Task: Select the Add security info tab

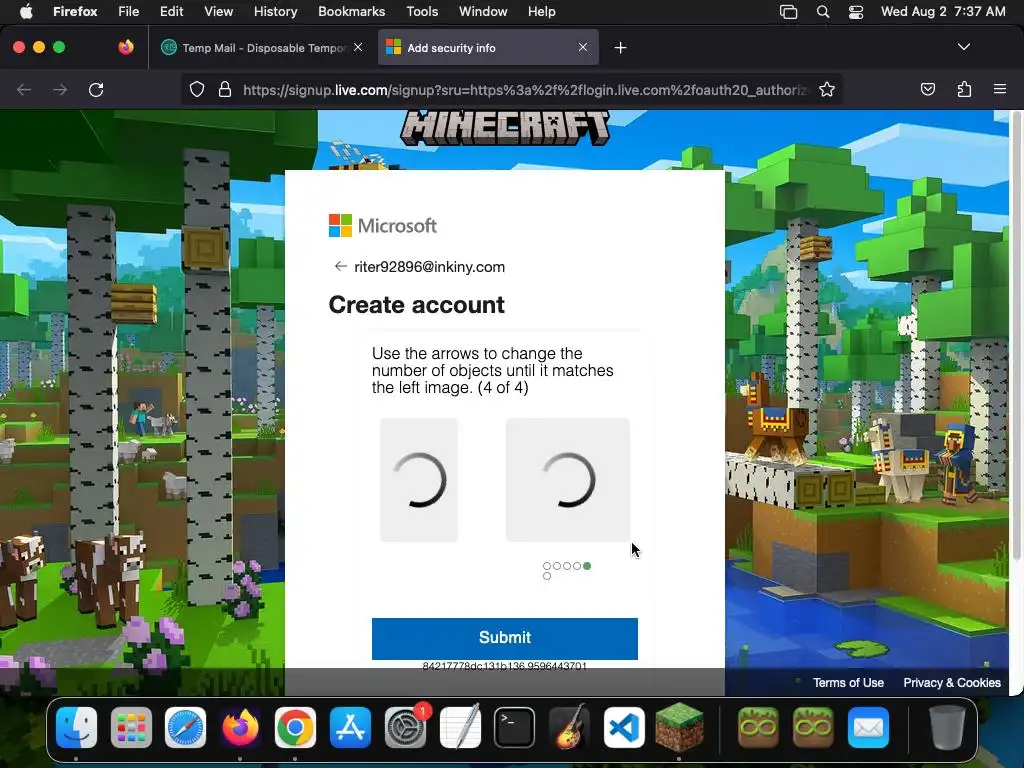Action: [488, 48]
